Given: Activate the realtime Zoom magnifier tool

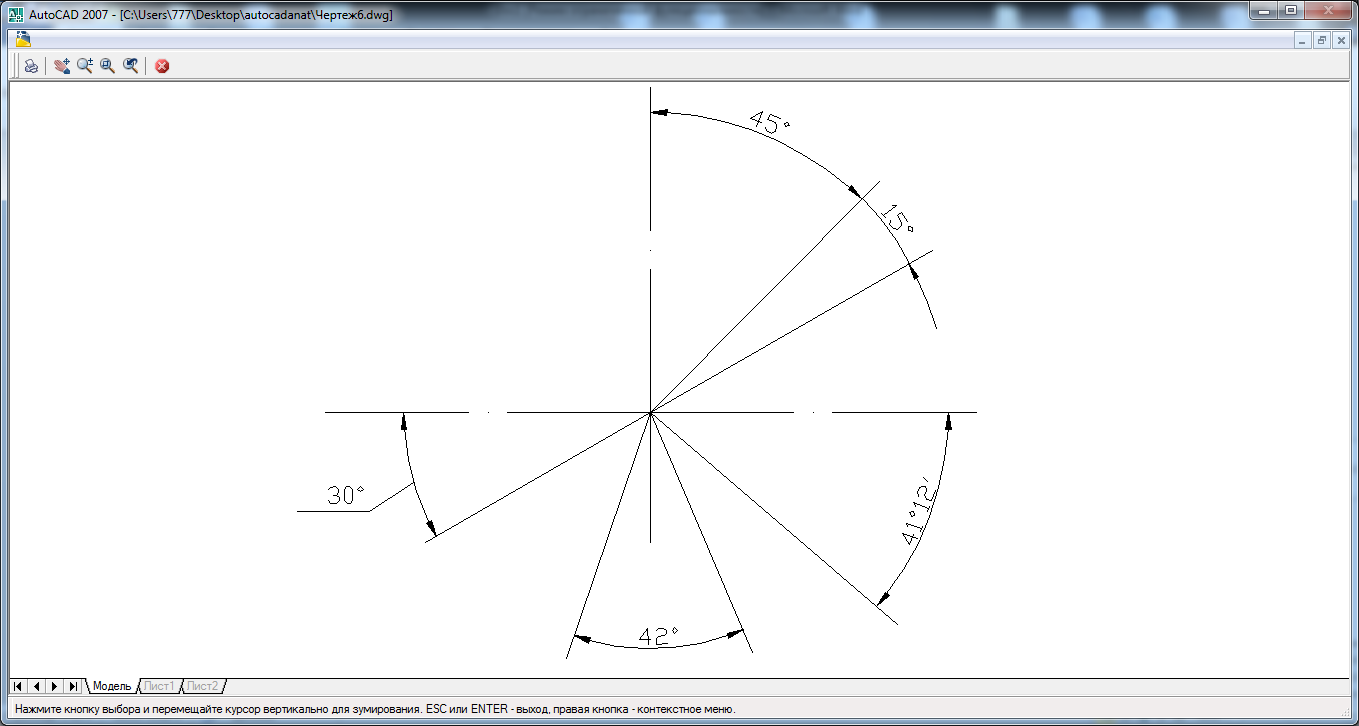Looking at the screenshot, I should coord(85,66).
